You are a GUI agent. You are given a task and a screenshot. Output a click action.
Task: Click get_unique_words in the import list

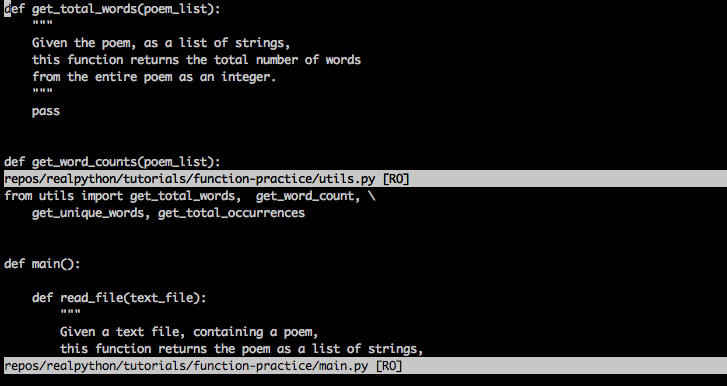coord(88,214)
